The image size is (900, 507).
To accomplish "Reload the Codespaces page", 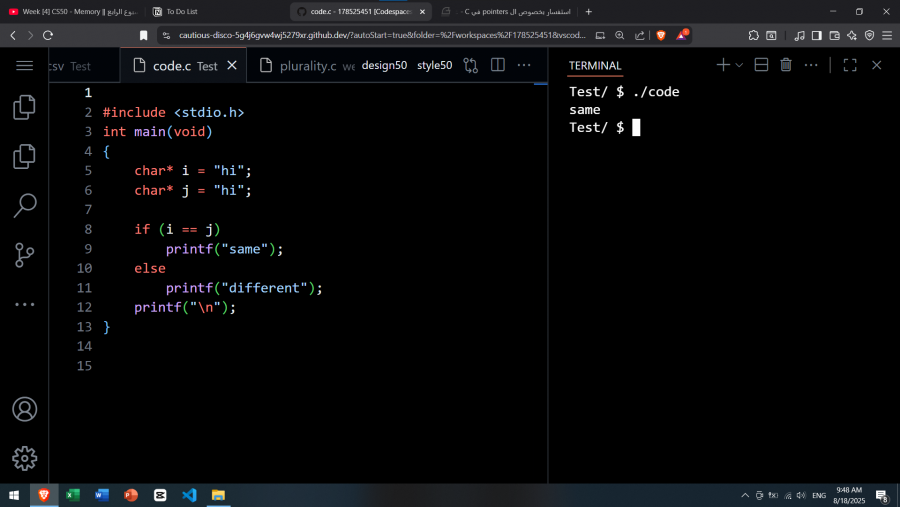I will 48,36.
